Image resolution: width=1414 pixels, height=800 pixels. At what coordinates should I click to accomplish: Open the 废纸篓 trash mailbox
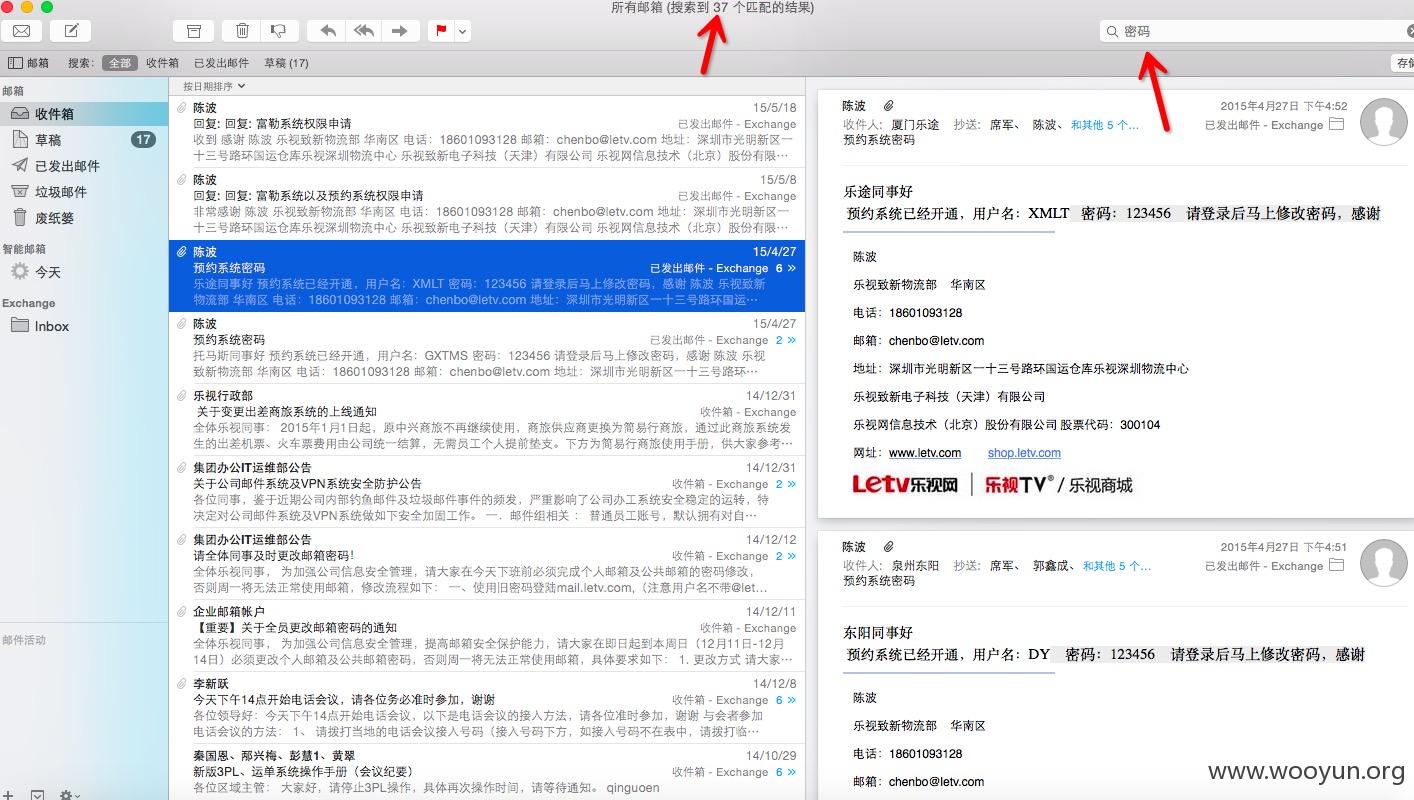[84, 218]
